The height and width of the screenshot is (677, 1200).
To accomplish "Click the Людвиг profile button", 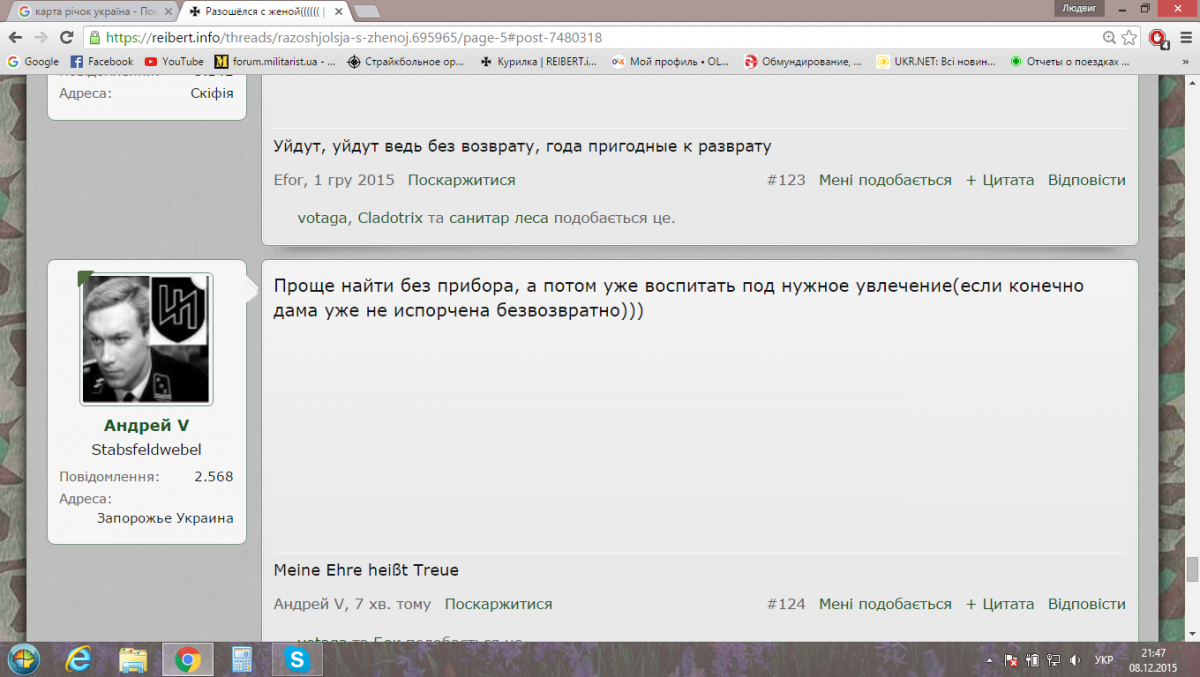I will (x=1079, y=8).
